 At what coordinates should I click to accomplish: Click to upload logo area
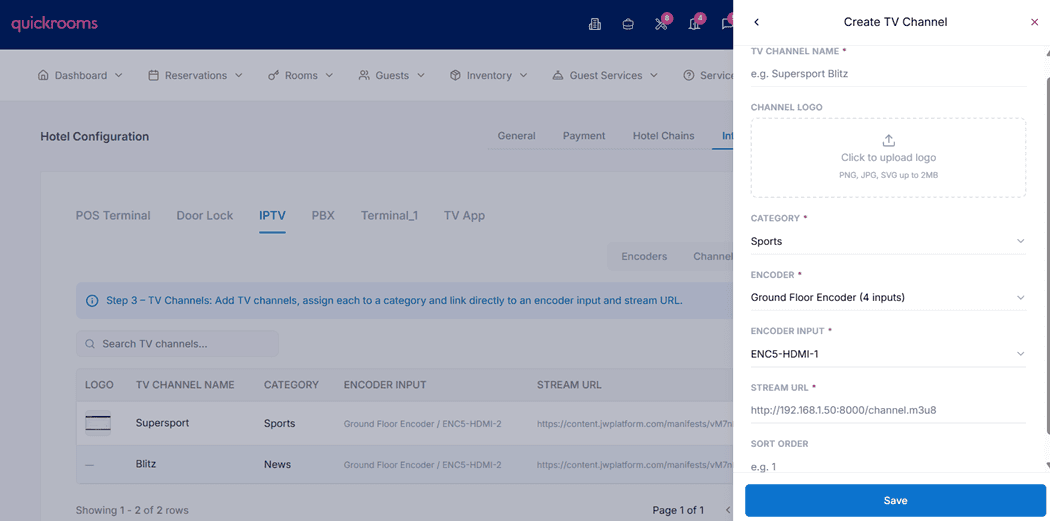click(x=889, y=158)
